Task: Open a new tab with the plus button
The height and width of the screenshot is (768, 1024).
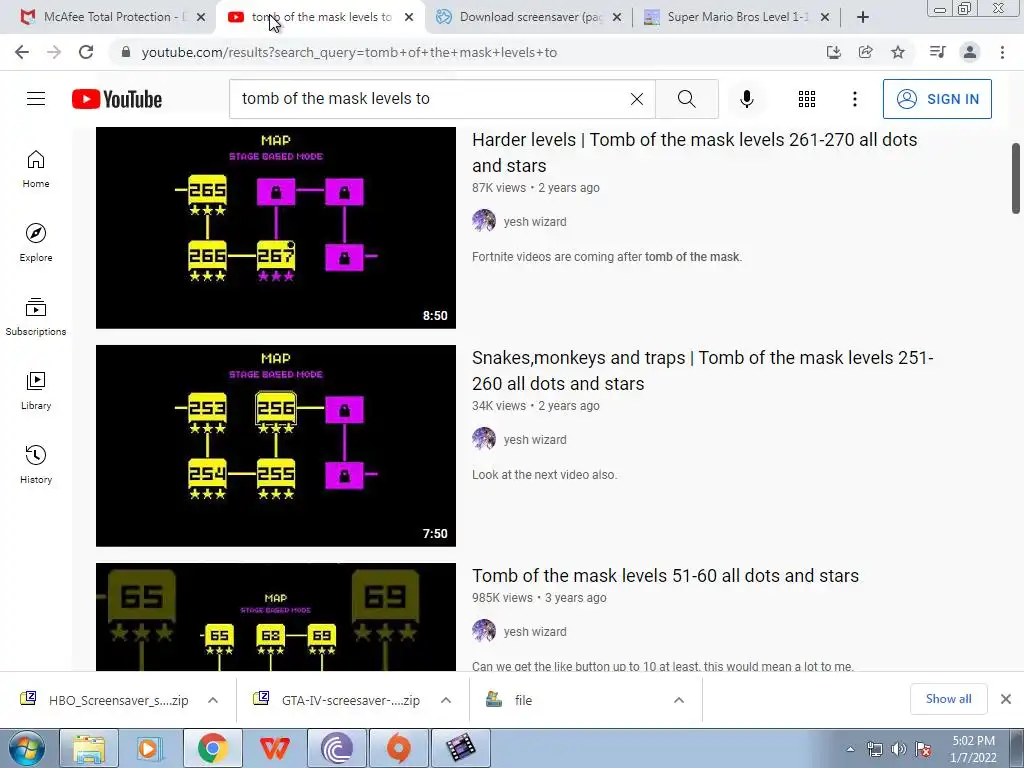Action: click(x=863, y=17)
